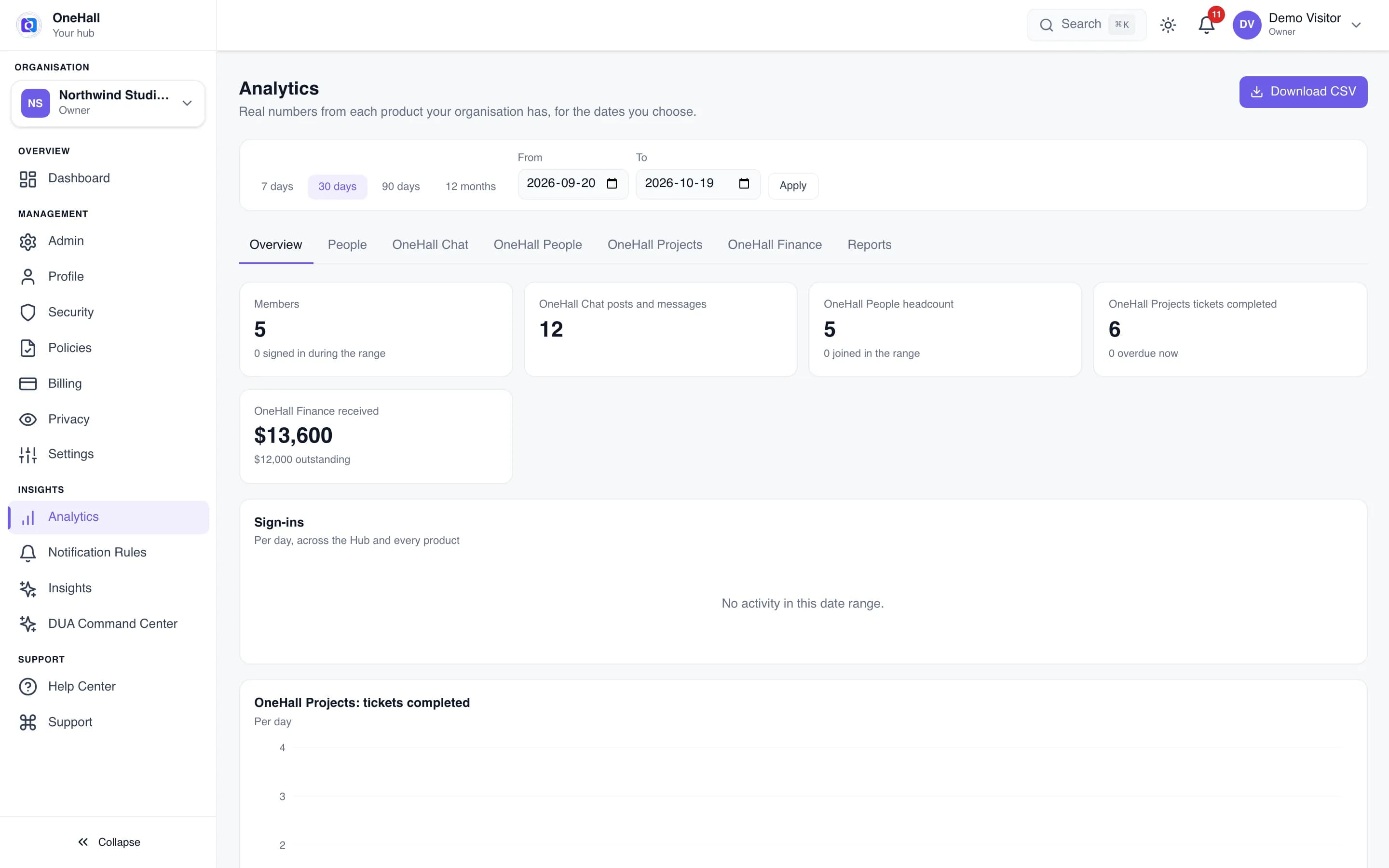Select the 90 days range

coord(401,187)
